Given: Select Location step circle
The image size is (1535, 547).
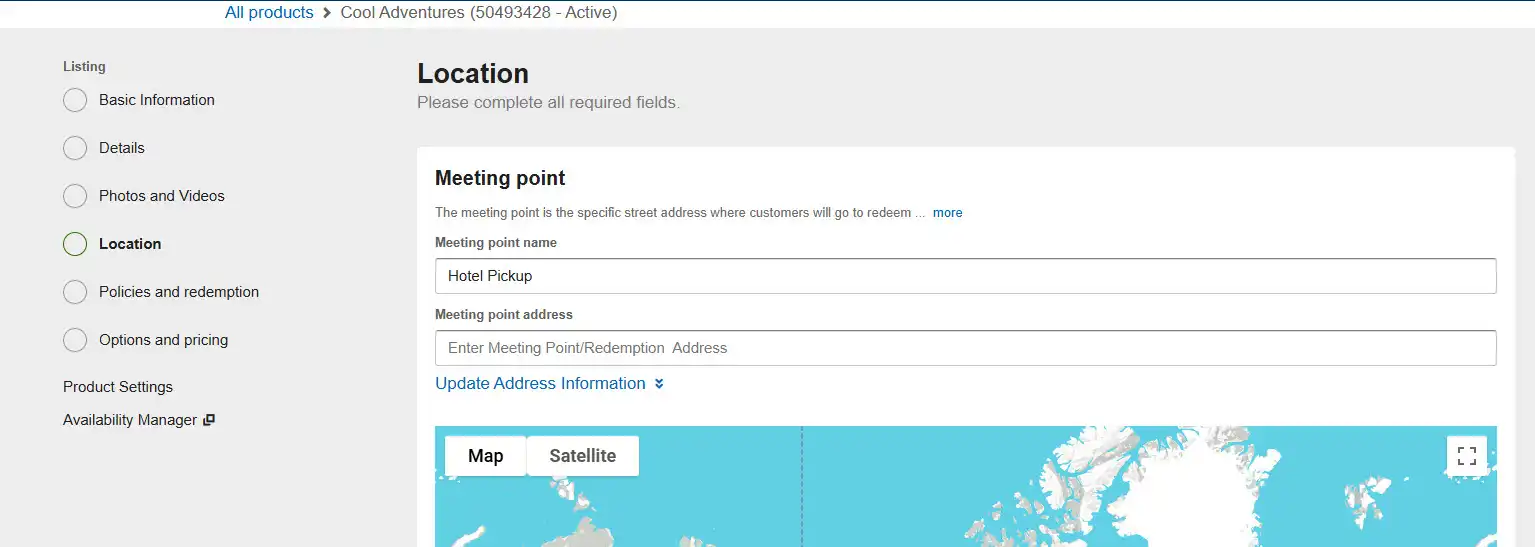Looking at the screenshot, I should point(75,244).
